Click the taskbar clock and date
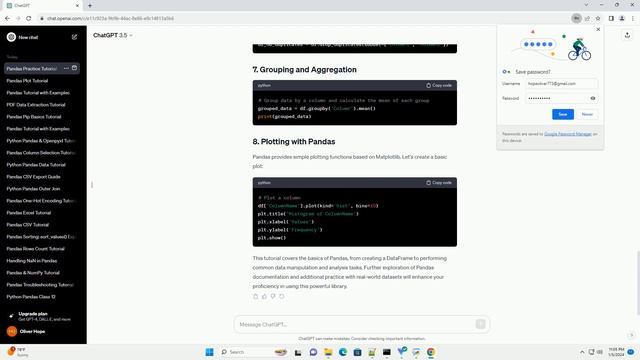 click(616, 352)
